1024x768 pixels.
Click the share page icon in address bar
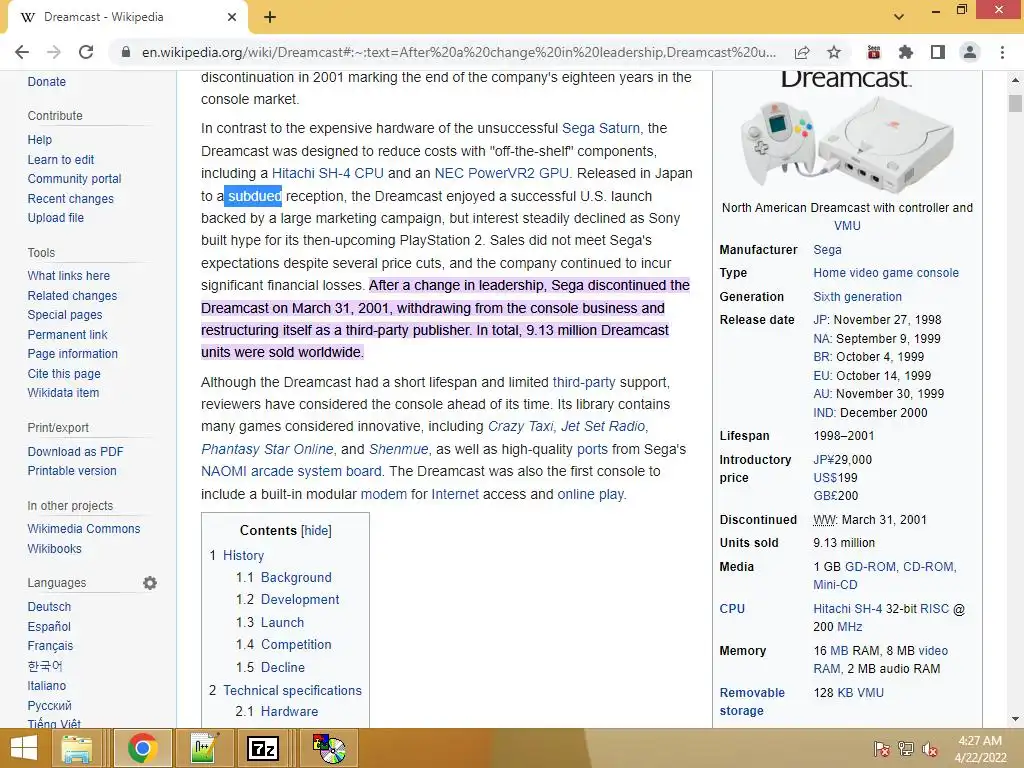(802, 52)
